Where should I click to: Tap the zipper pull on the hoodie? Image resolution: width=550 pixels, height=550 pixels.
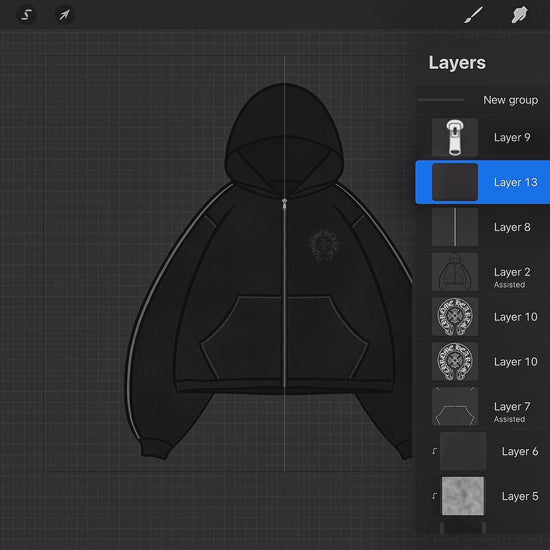tap(284, 204)
